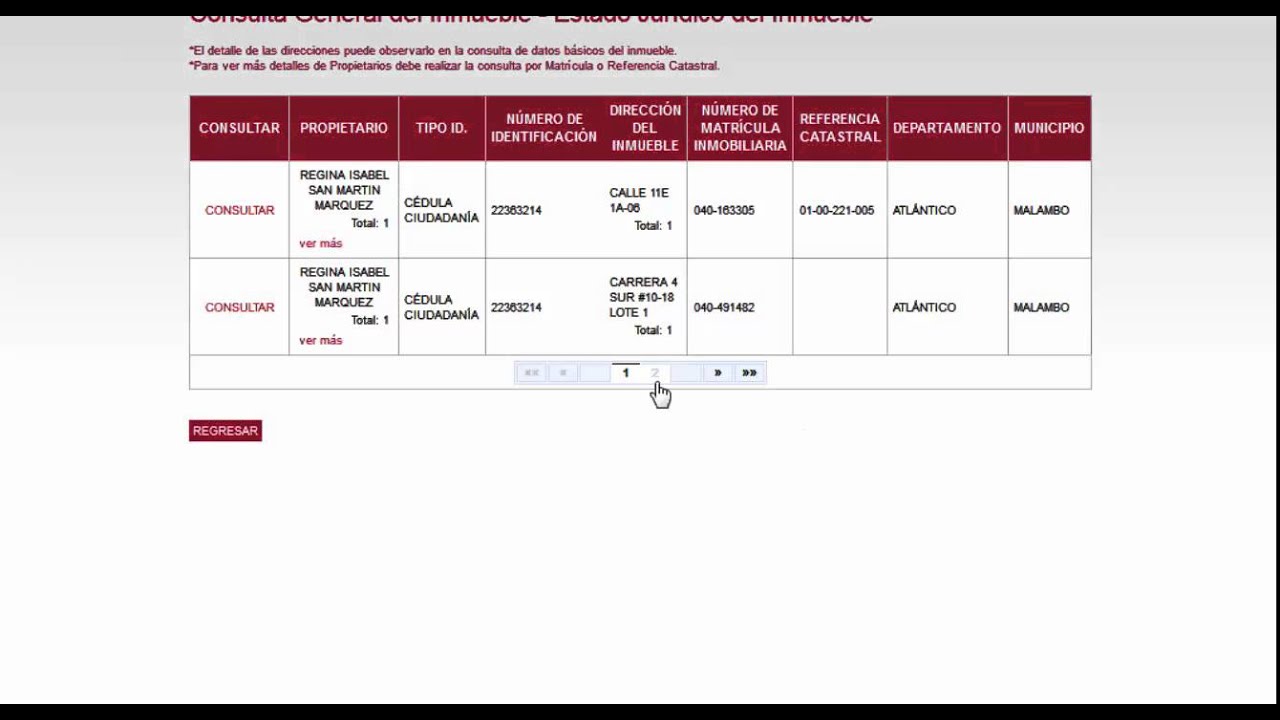Screen dimensions: 1280x720
Task: Go to previous page of results
Action: point(563,373)
